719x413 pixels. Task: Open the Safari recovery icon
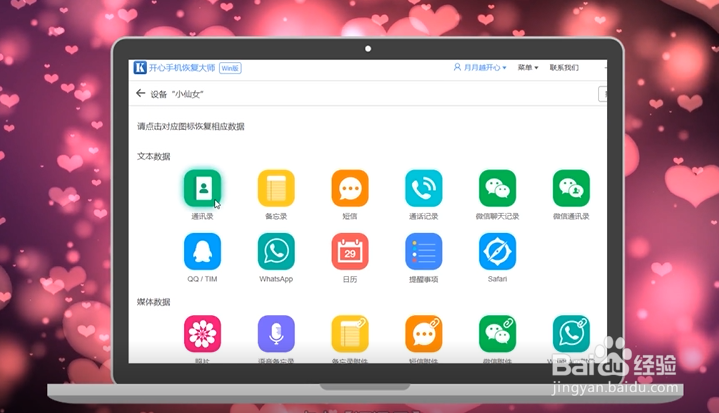[498, 251]
